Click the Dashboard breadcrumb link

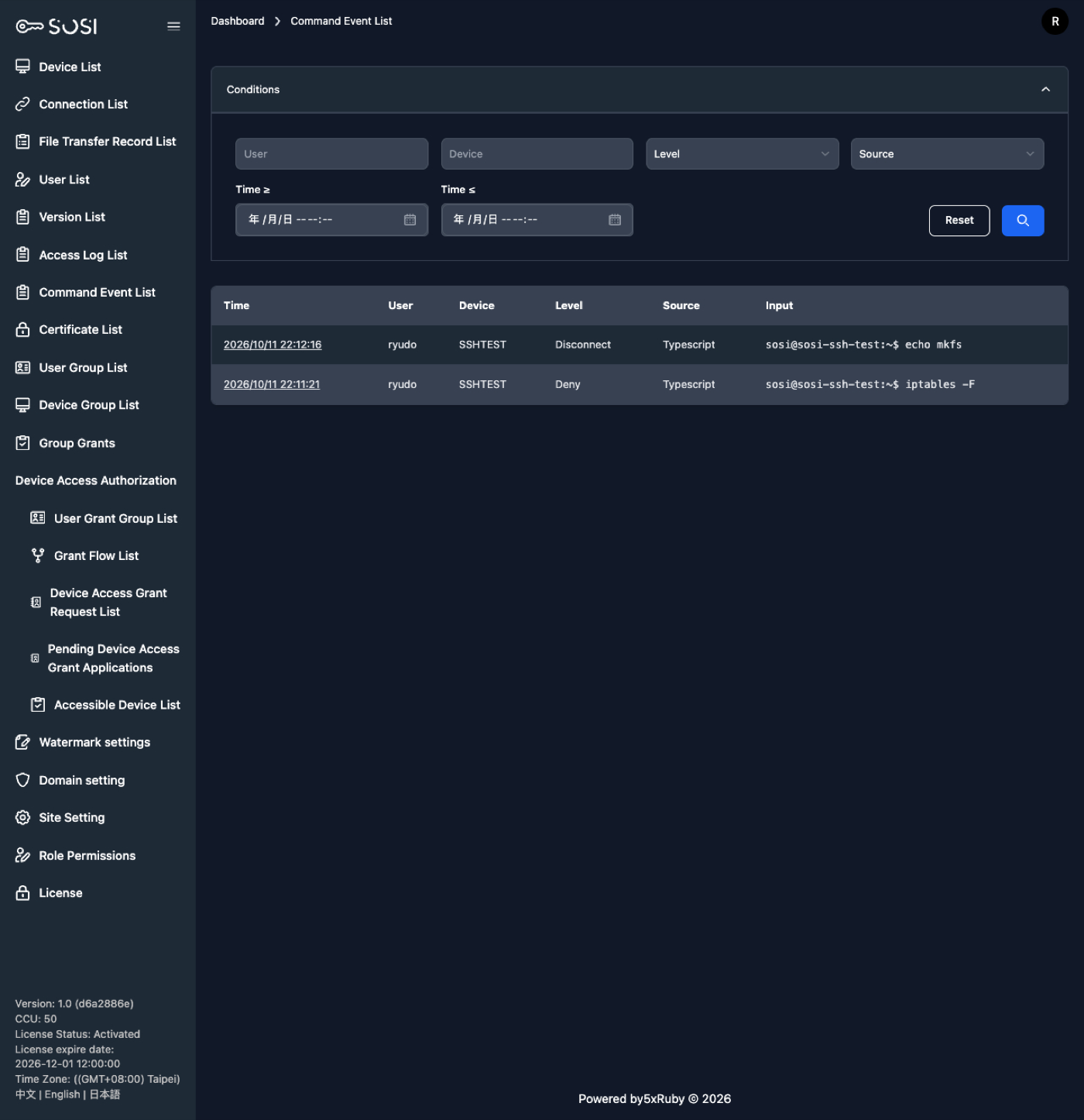[x=238, y=21]
